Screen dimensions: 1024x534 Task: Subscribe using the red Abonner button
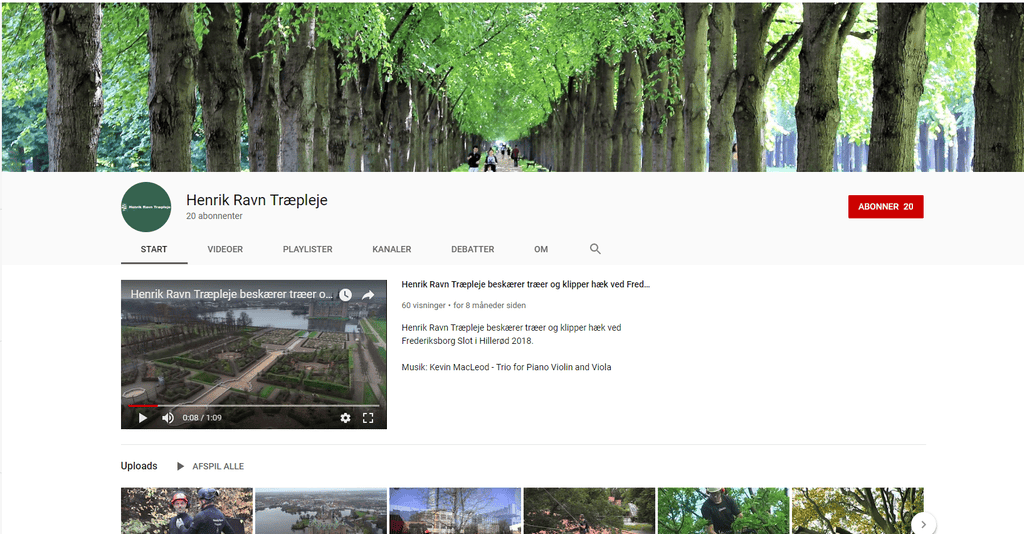[885, 207]
